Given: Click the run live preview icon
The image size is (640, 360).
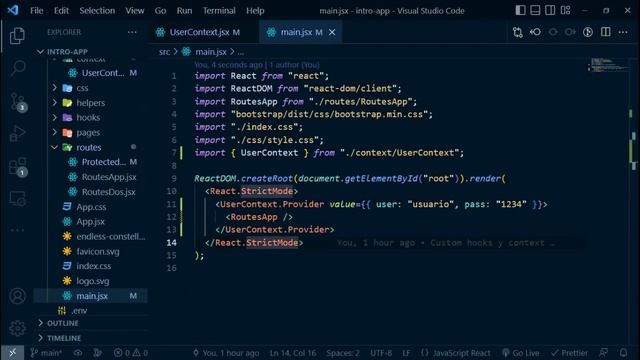Looking at the screenshot, I should tap(588, 32).
